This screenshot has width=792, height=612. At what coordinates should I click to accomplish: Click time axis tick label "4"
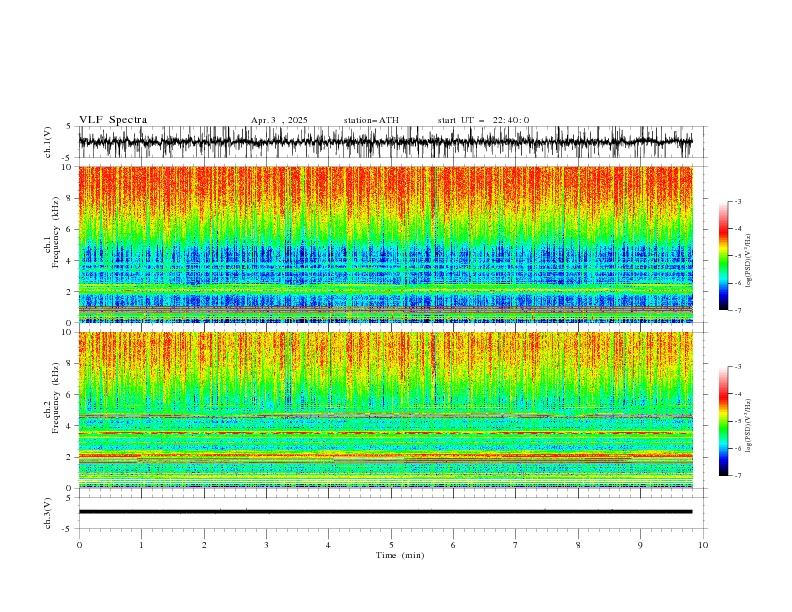[329, 545]
